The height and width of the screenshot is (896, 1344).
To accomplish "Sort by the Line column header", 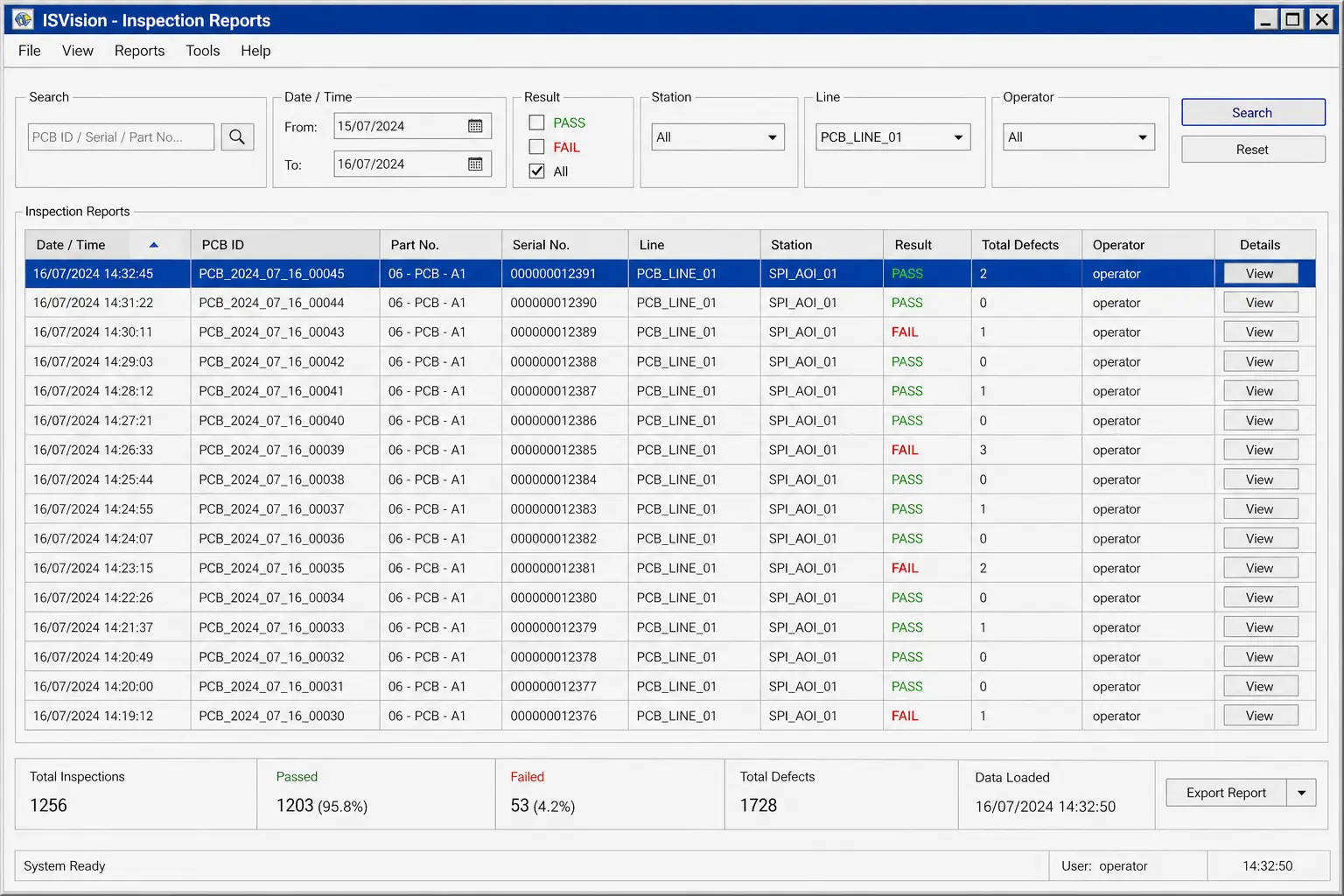I will click(x=694, y=245).
